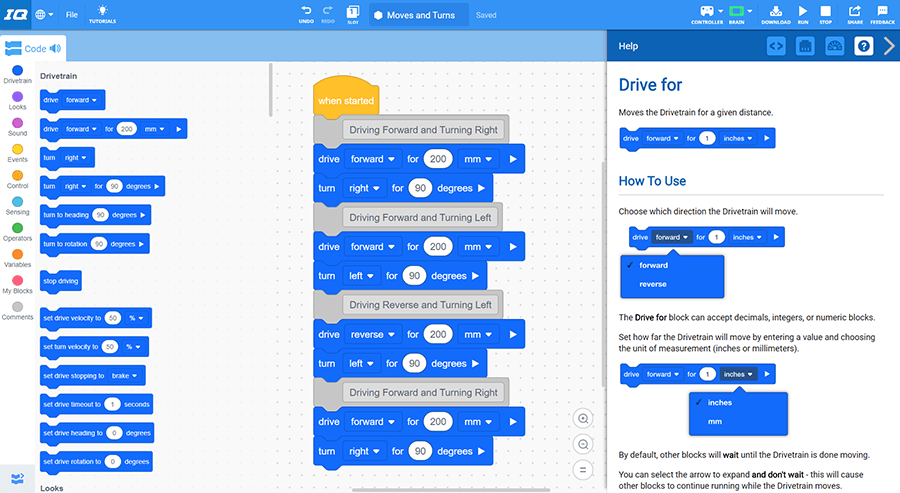The height and width of the screenshot is (493, 900).
Task: Toggle the code viewer panel icon
Action: [x=776, y=46]
